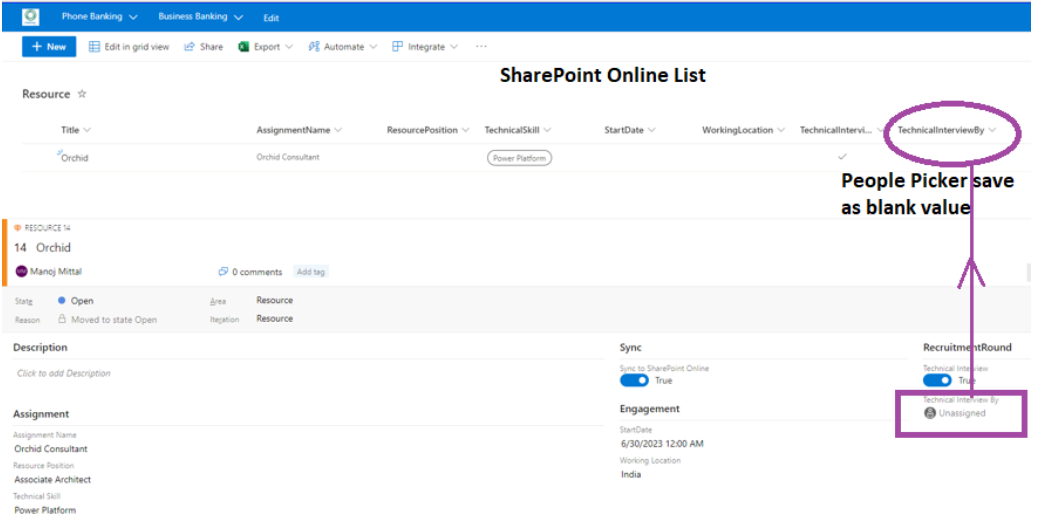Favorite the Resource list star
The width and height of the screenshot is (1056, 518).
[82, 94]
